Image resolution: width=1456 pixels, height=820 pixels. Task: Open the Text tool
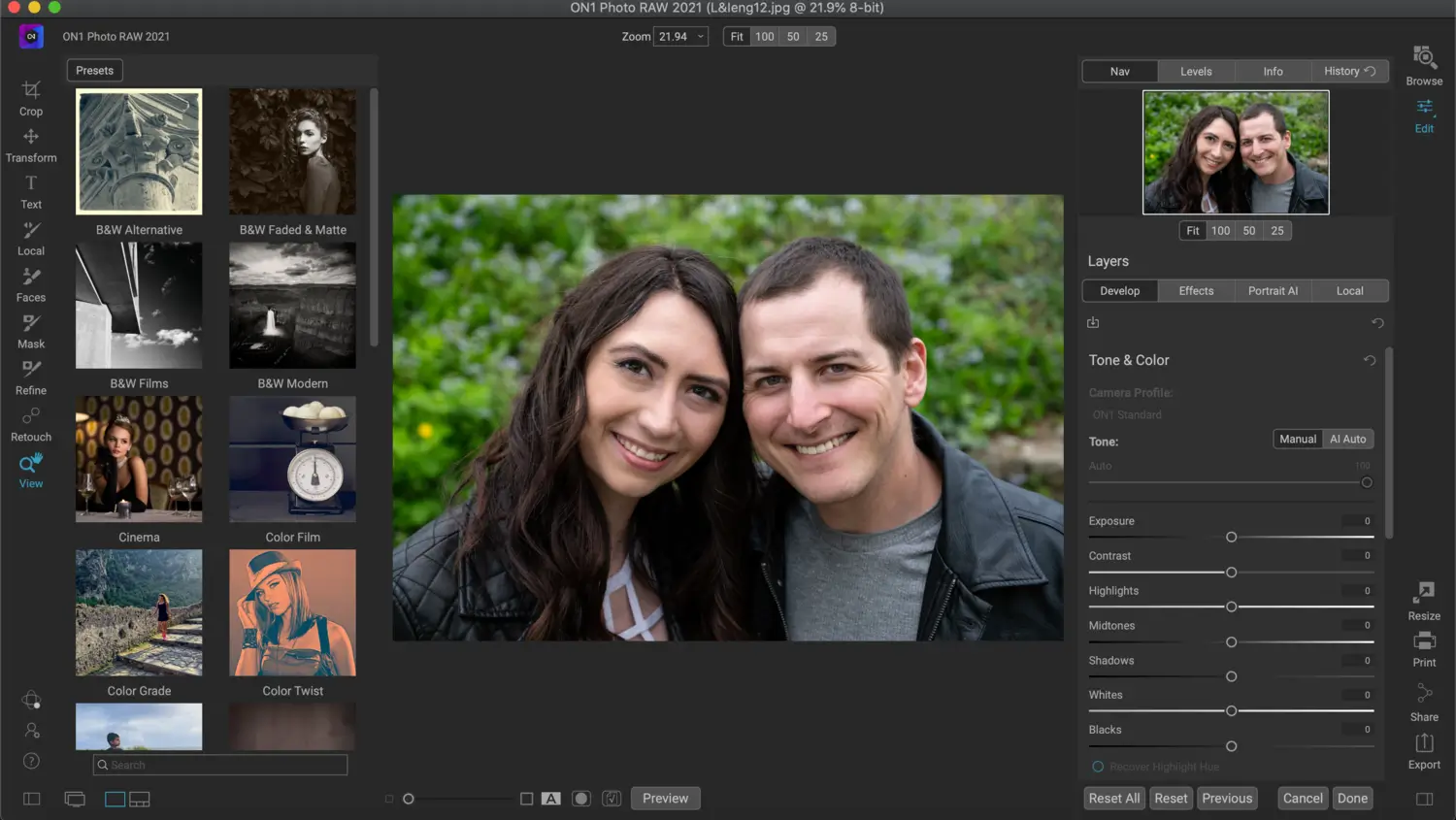point(30,193)
